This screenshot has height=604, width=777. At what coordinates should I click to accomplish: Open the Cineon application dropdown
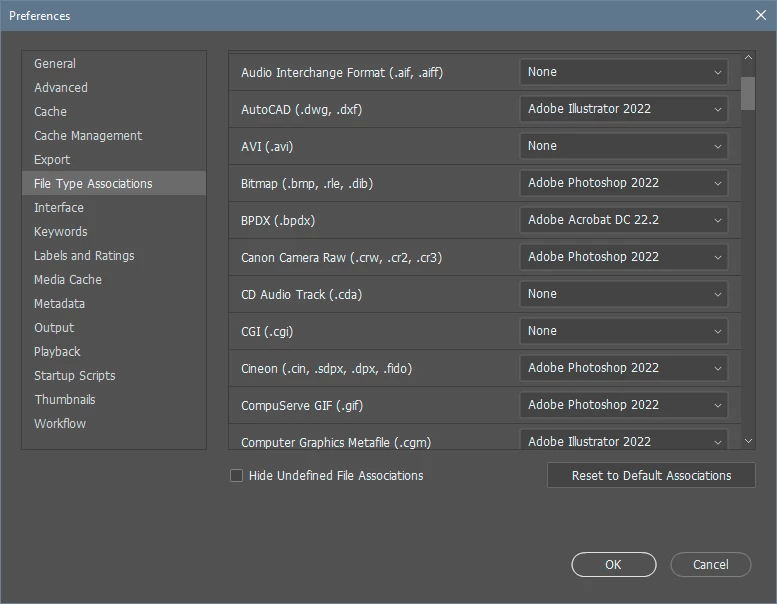click(623, 368)
